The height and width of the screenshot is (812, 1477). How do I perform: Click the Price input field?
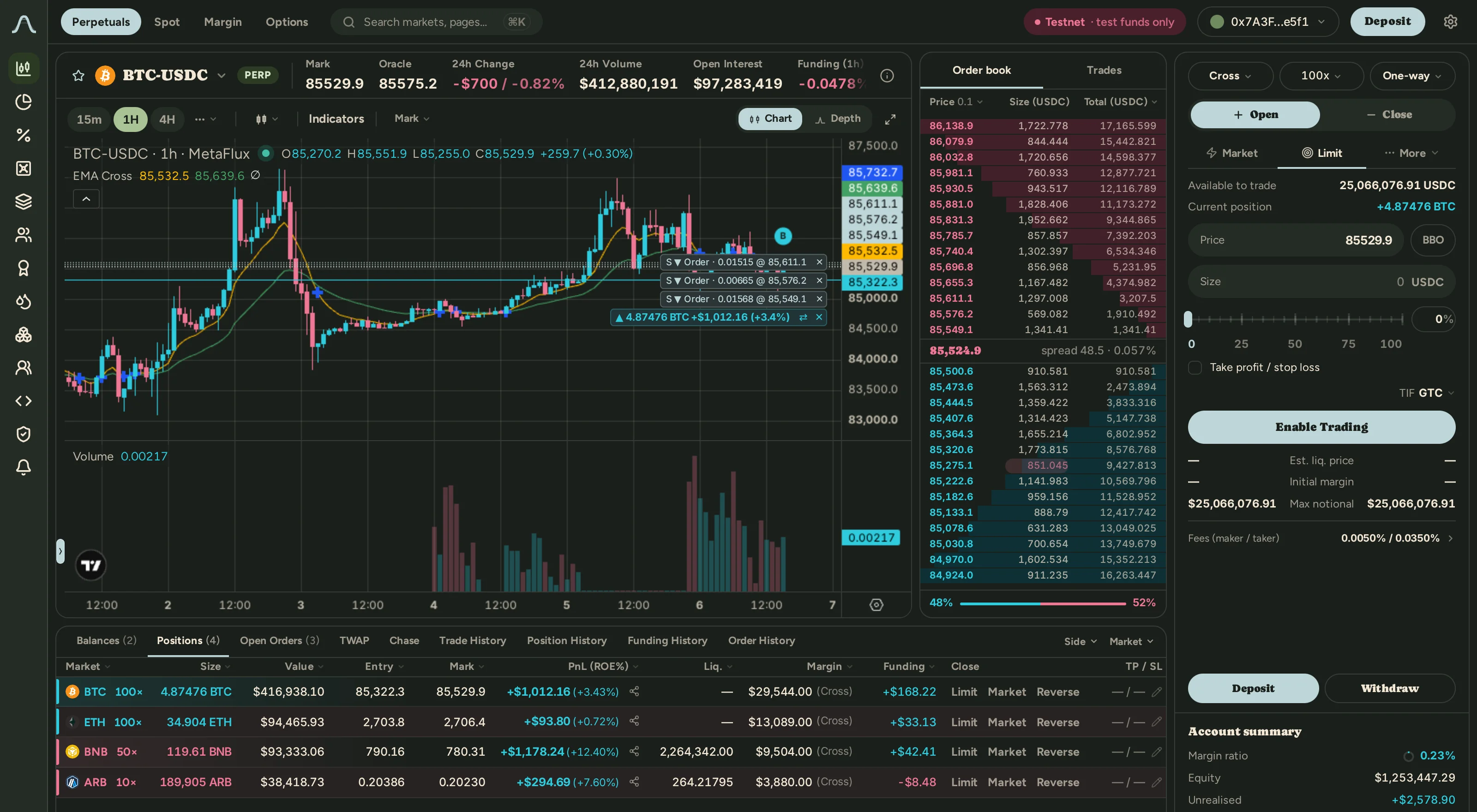(x=1296, y=240)
